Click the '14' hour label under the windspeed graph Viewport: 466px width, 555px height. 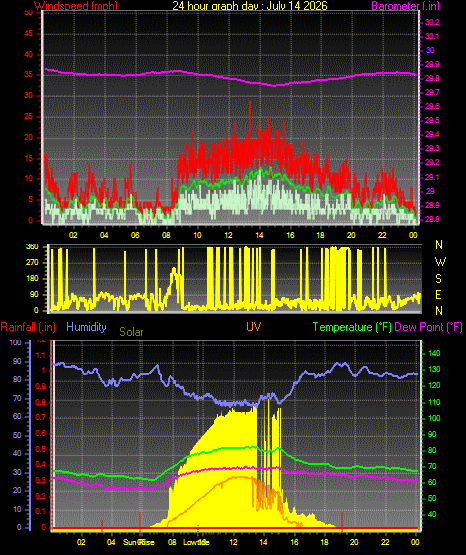[259, 235]
